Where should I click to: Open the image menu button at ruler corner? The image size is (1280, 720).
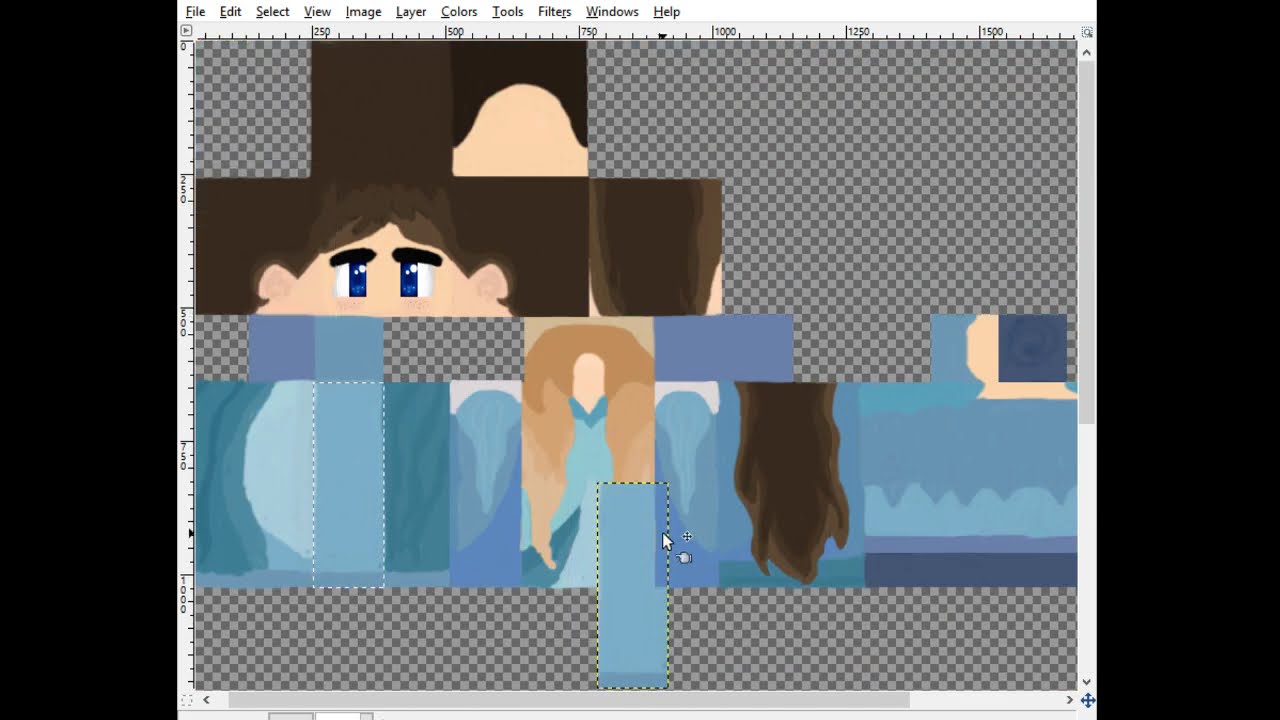tap(186, 32)
